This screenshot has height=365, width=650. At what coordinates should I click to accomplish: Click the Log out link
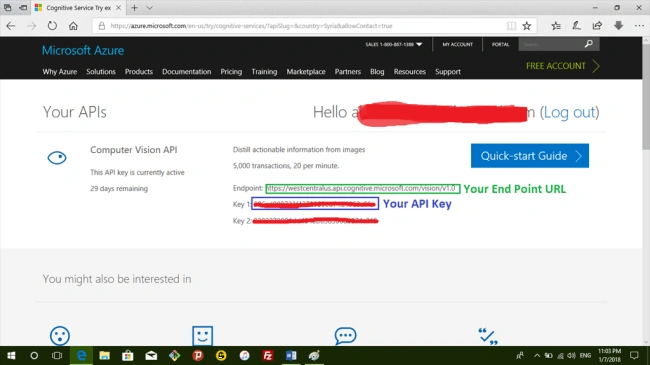(570, 112)
